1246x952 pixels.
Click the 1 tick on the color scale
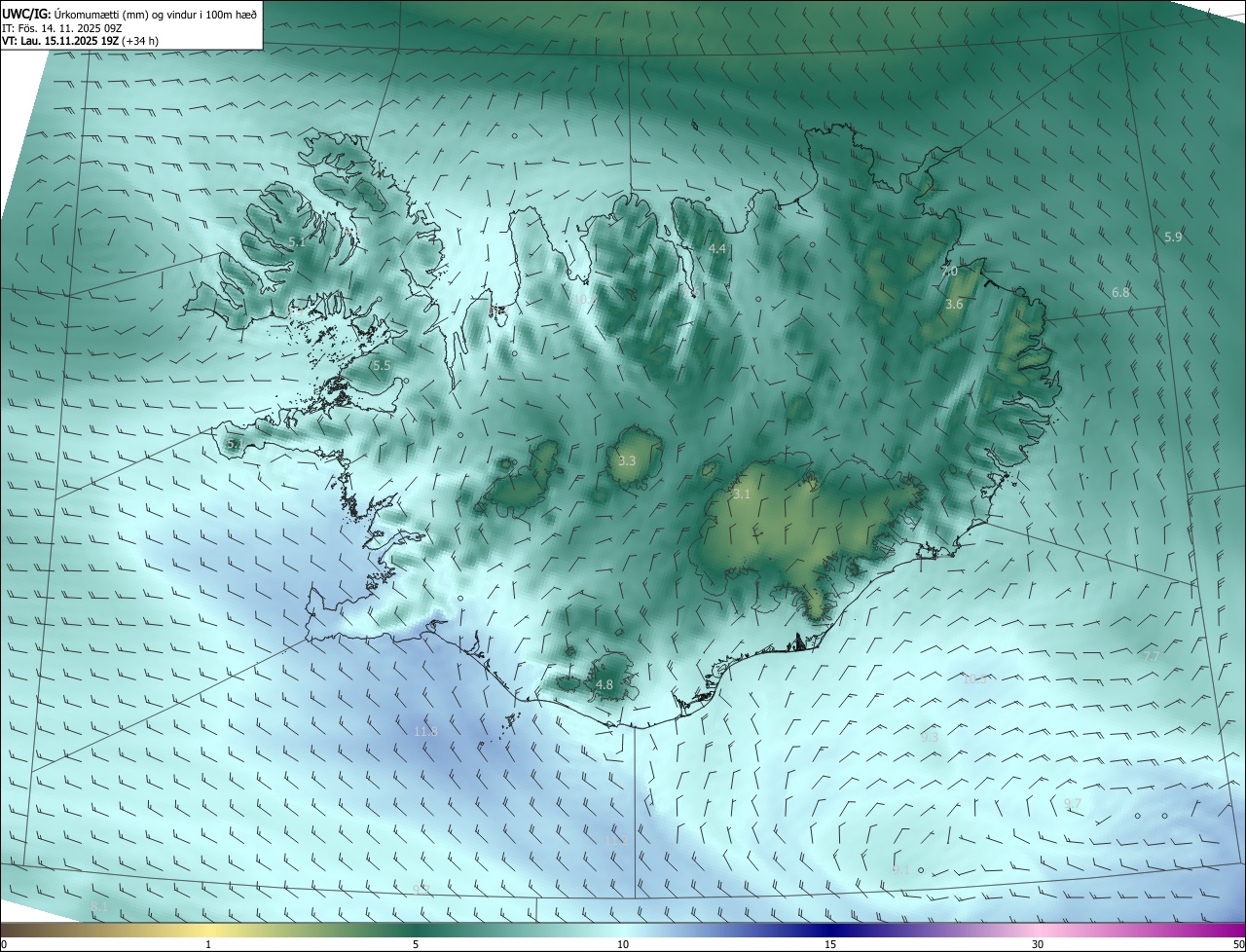(x=208, y=944)
